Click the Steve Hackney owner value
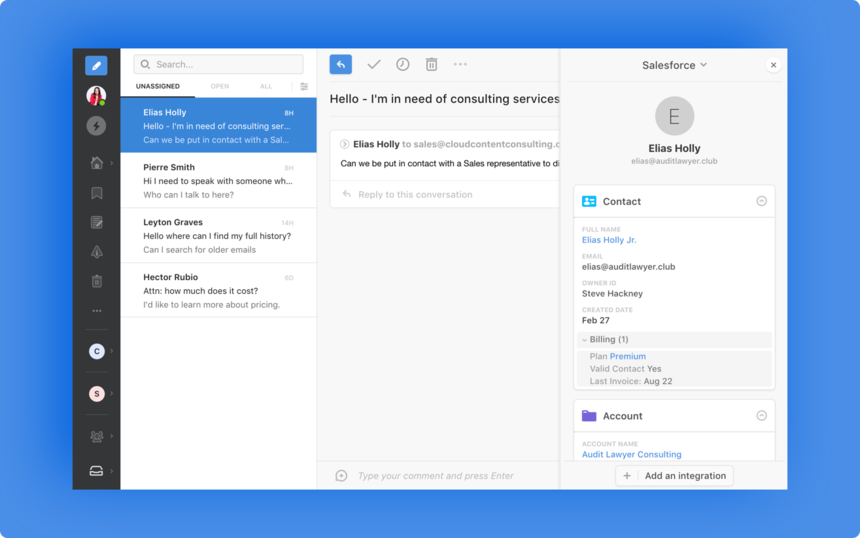This screenshot has width=860, height=538. (612, 294)
